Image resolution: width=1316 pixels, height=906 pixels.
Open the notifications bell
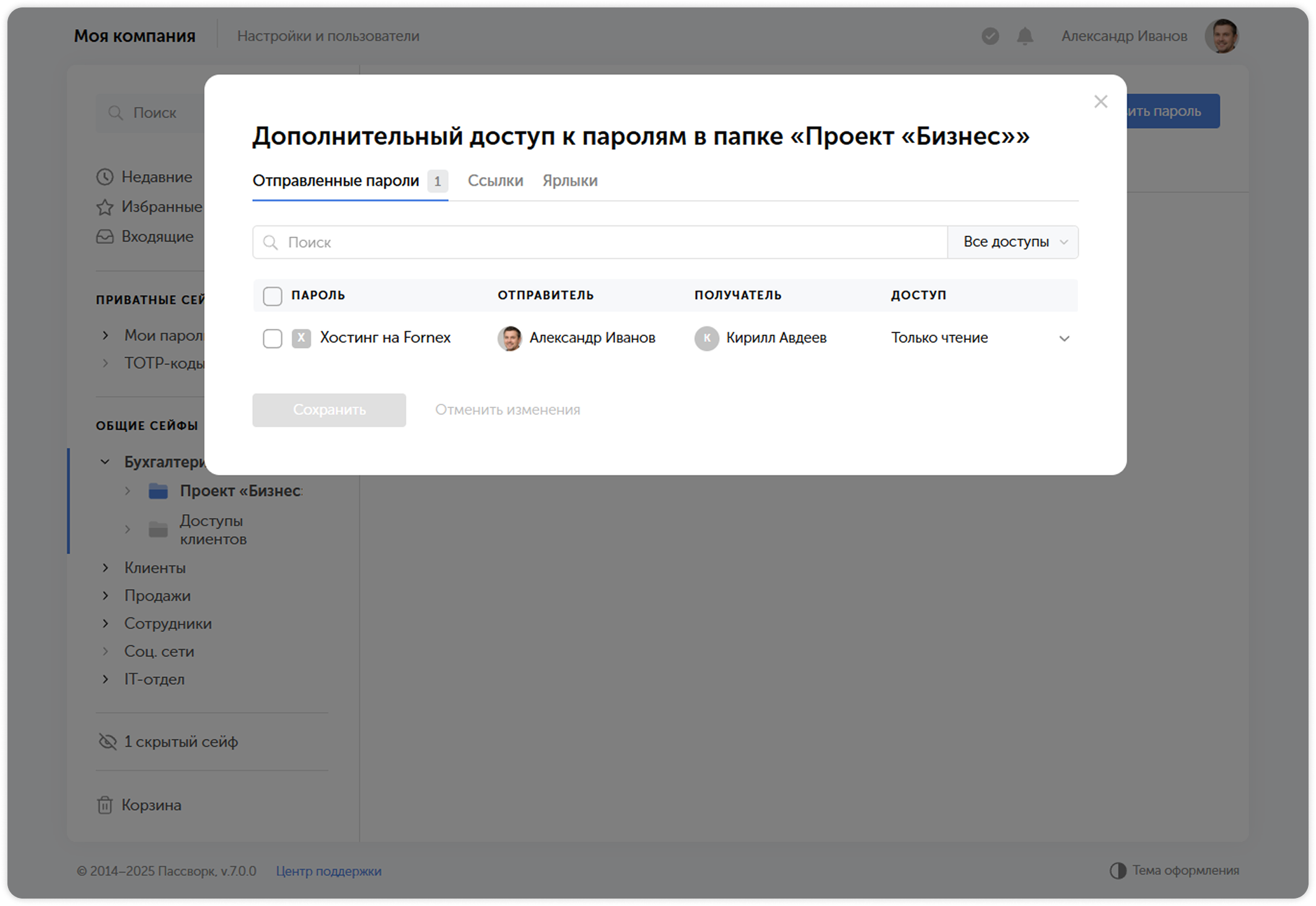point(1025,37)
